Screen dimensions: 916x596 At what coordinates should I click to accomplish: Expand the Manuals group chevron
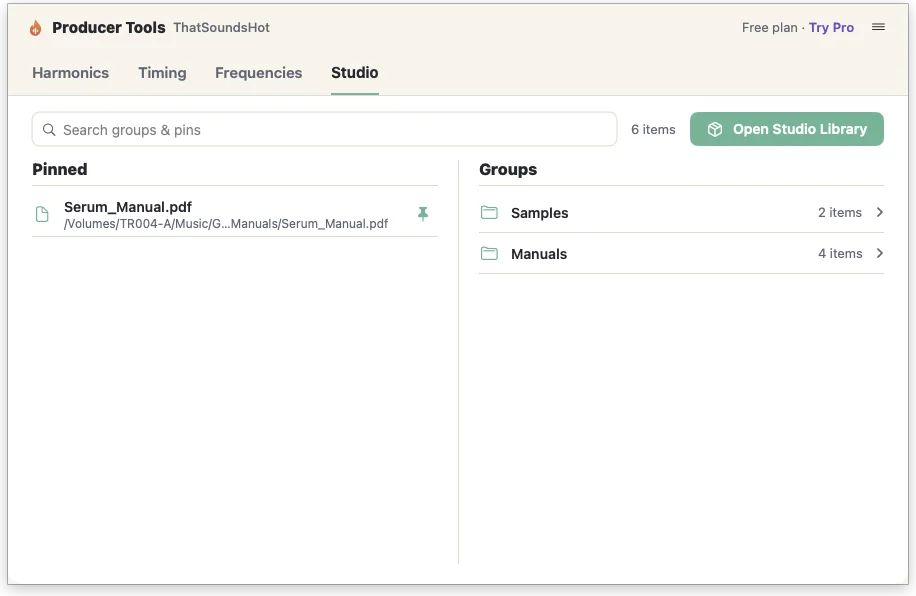[879, 253]
